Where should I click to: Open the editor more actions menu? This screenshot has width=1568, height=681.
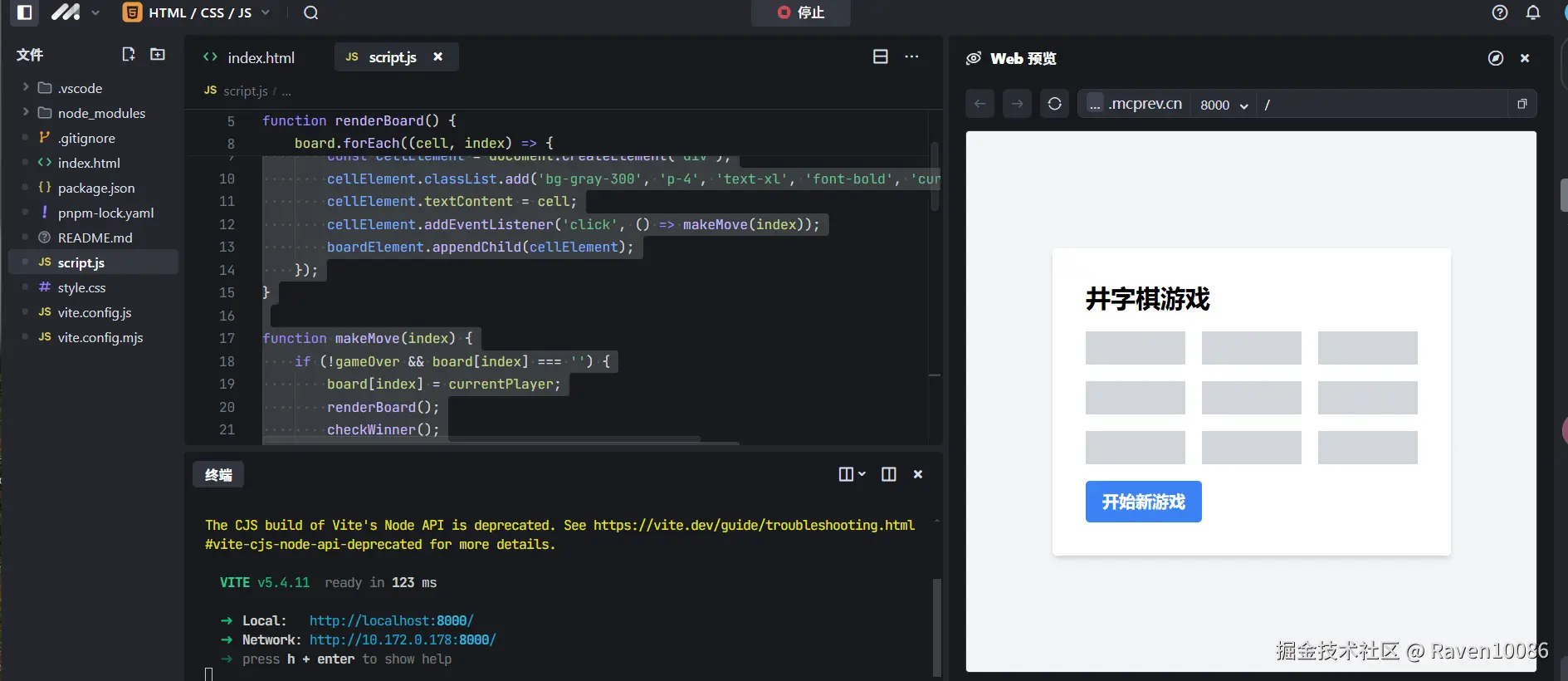(x=911, y=56)
